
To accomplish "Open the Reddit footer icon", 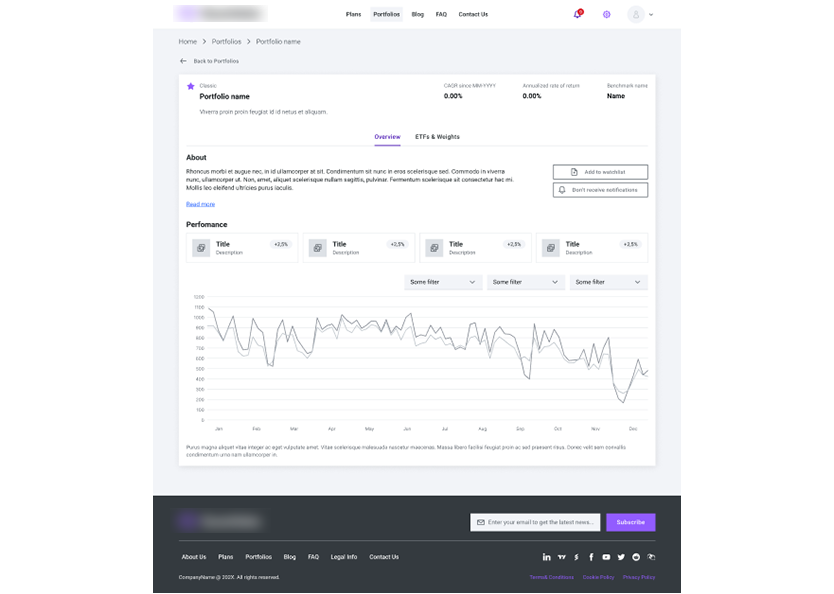I will pos(636,557).
